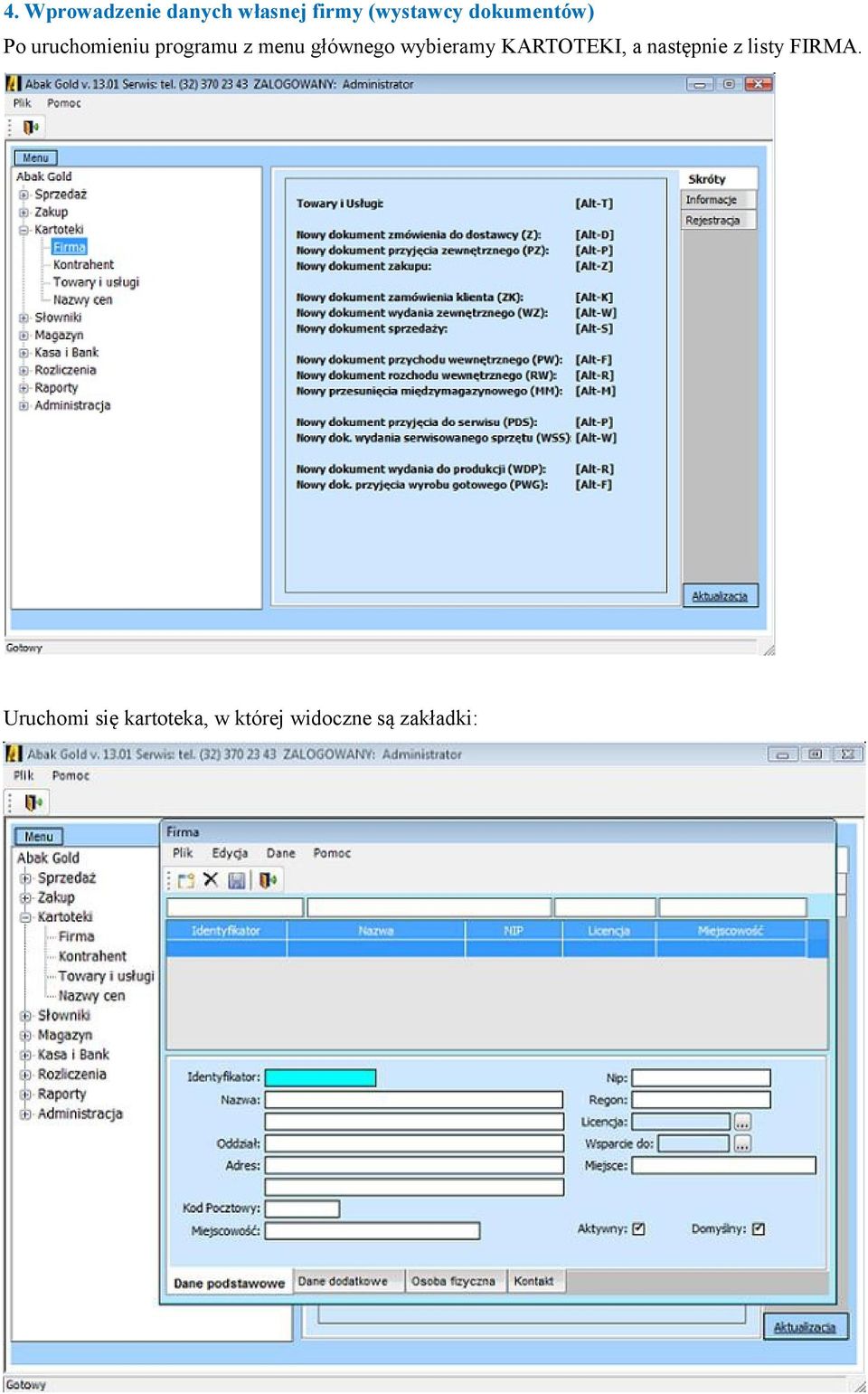This screenshot has height=1394, width=868.
Task: Click the Nip input field
Action: point(702,1077)
